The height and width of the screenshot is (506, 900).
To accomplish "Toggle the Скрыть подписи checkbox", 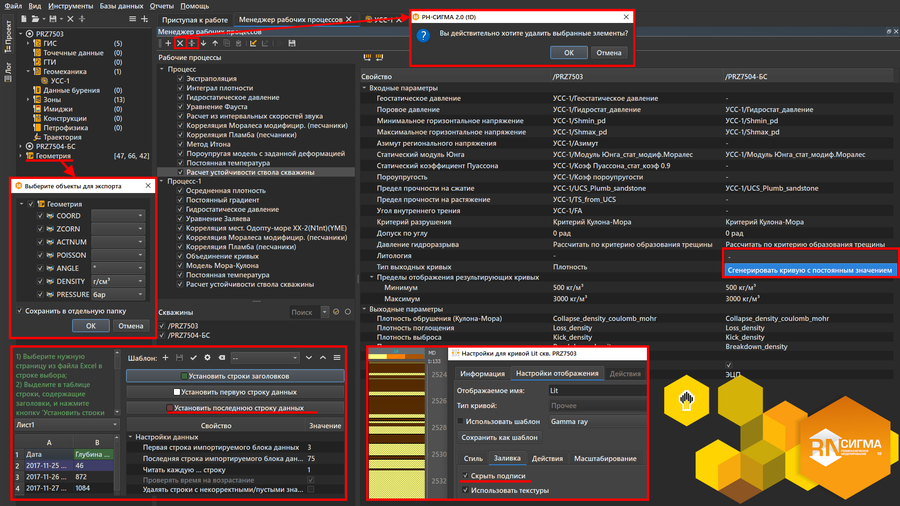I will tap(466, 476).
